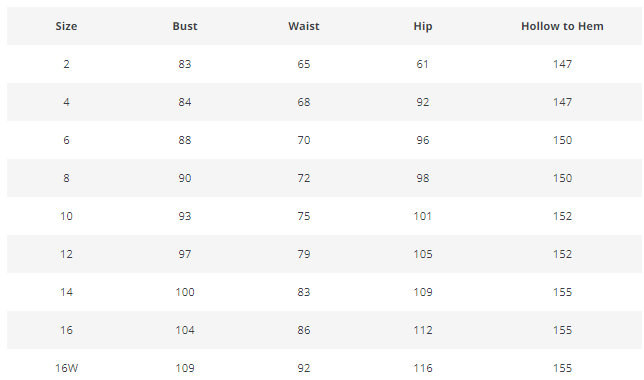Click the Waist column header
This screenshot has width=644, height=380.
(304, 26)
